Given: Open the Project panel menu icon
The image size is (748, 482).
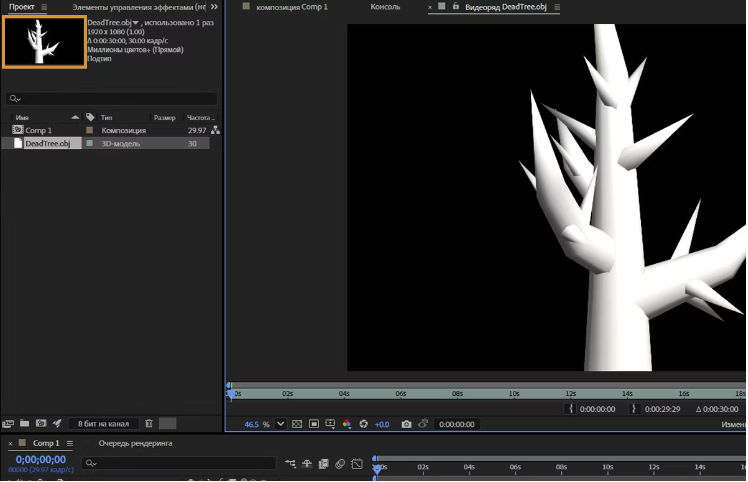Looking at the screenshot, I should pyautogui.click(x=44, y=7).
